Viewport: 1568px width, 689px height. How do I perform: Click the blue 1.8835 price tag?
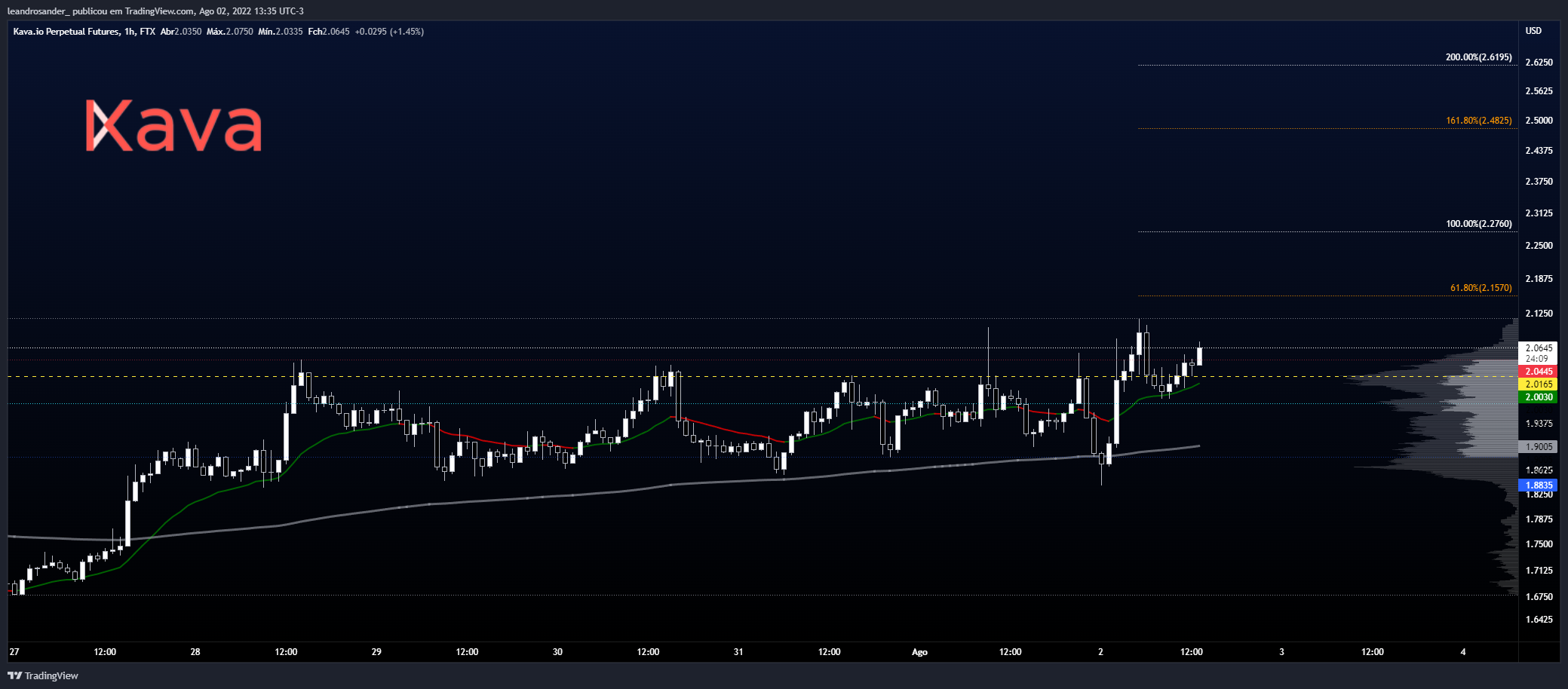[x=1539, y=485]
